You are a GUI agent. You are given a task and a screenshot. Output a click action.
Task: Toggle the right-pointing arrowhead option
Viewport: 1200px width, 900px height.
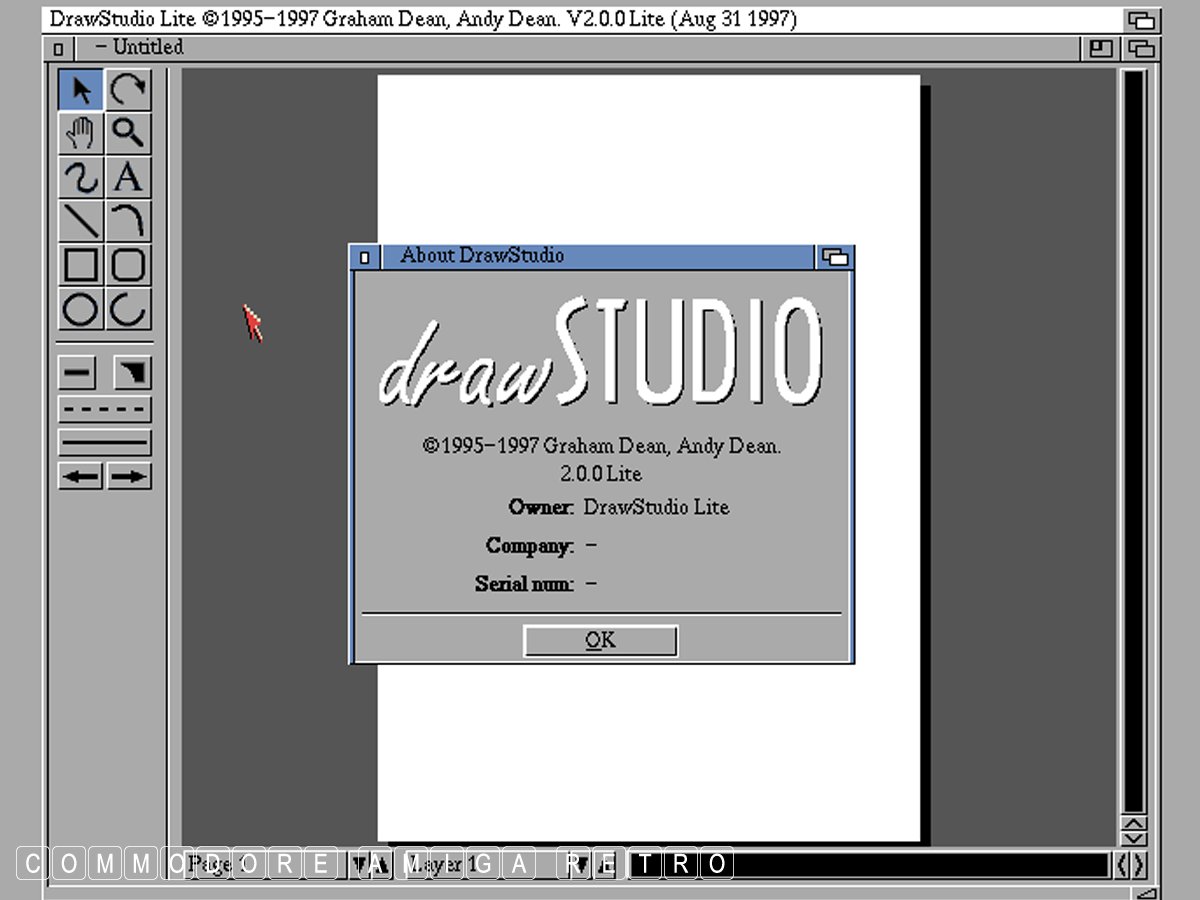(x=129, y=476)
